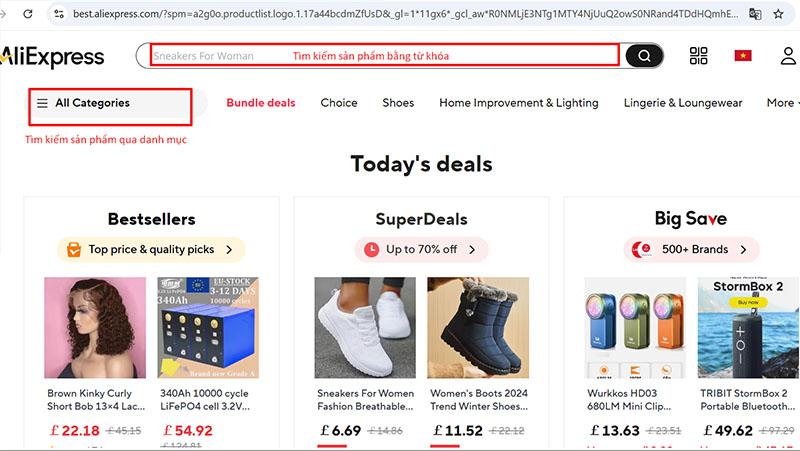Expand Top price & quality picks chevron

[x=229, y=249]
